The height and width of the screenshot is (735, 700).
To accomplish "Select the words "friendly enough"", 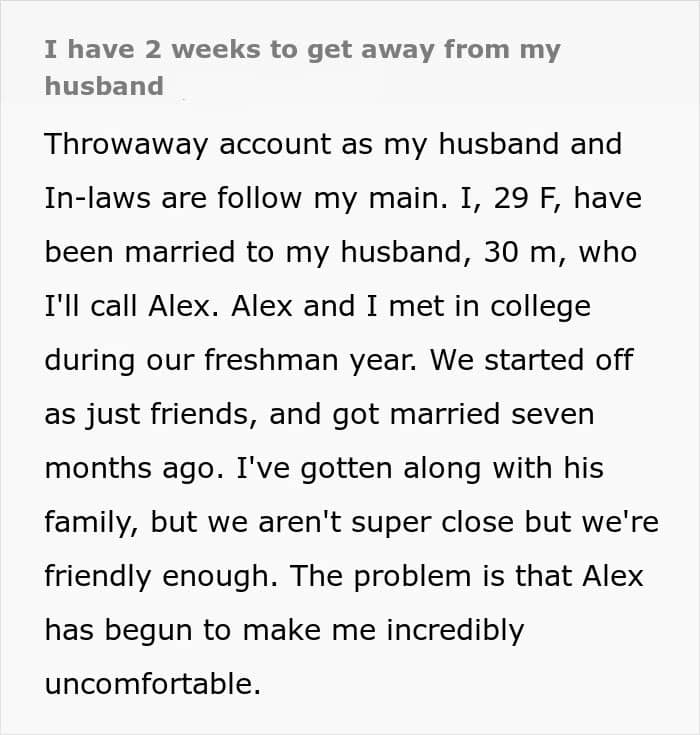I will coord(161,577).
